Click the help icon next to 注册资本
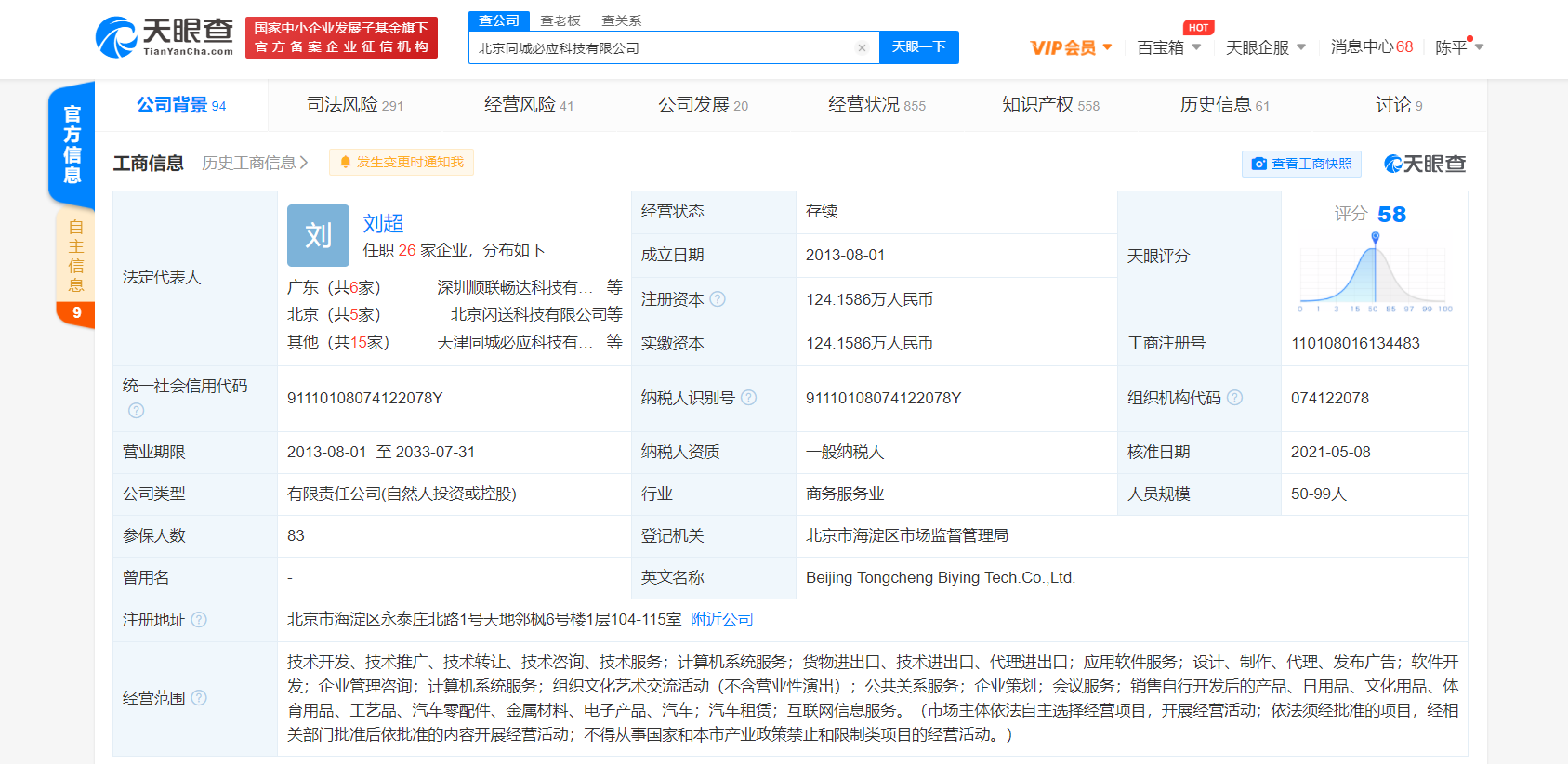Viewport: 1568px width, 764px height. tap(718, 299)
